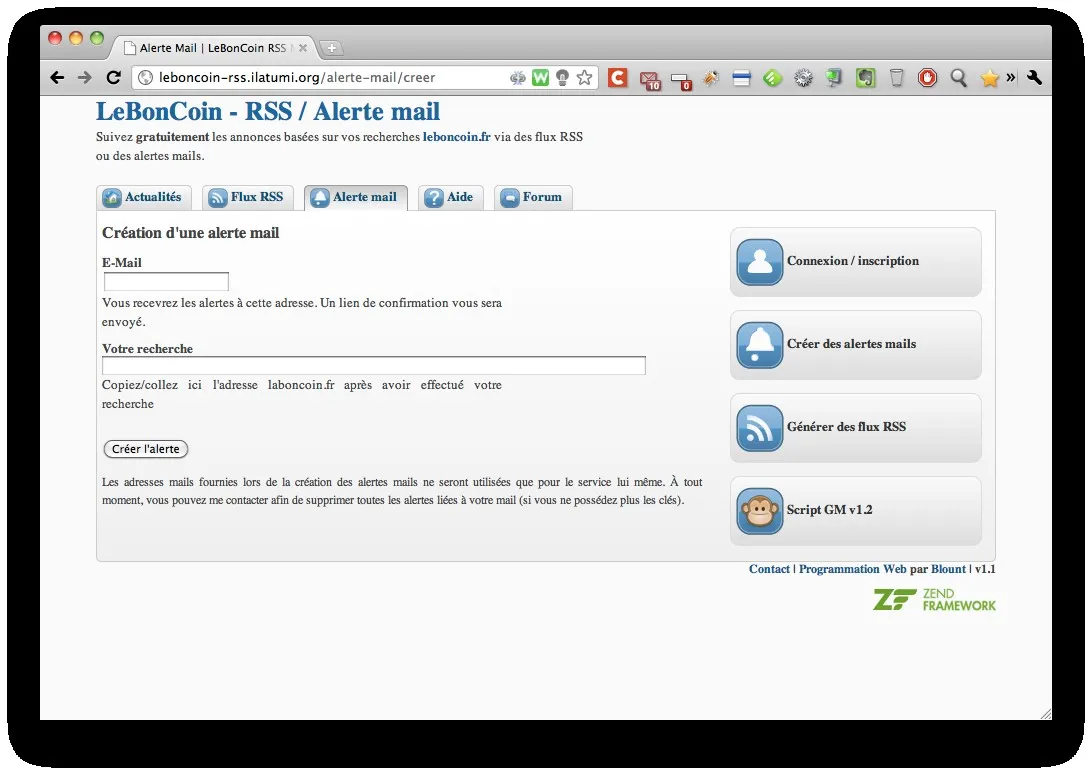Click the globe site info icon

click(x=146, y=78)
